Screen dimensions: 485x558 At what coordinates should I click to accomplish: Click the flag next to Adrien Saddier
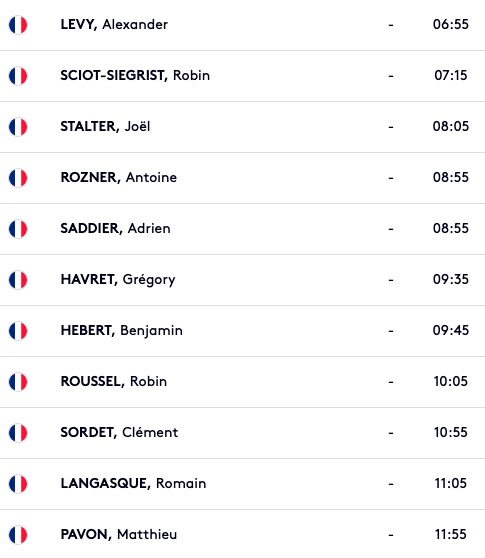click(x=18, y=228)
